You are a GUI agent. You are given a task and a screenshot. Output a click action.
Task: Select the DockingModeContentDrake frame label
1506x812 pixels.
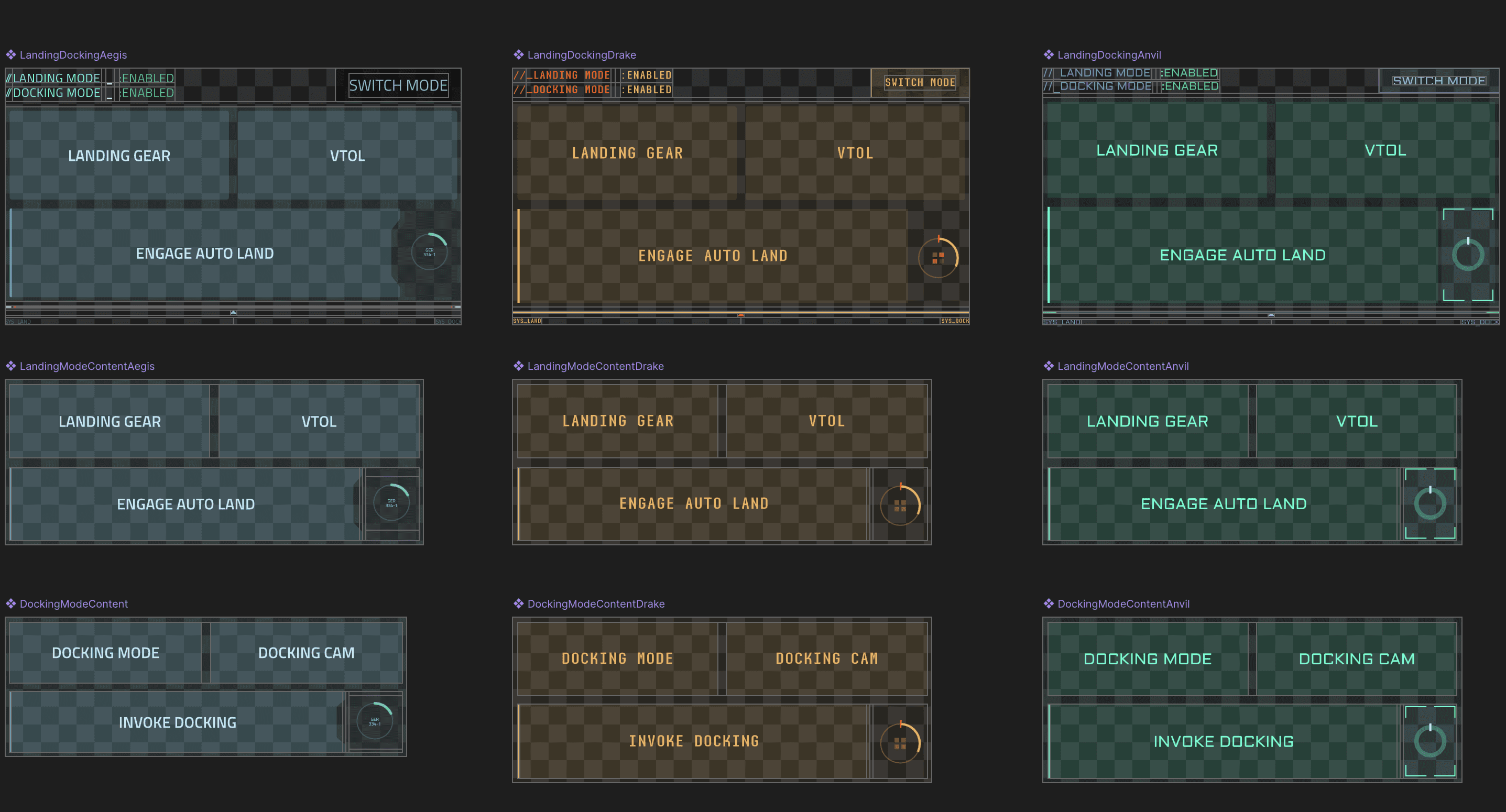pyautogui.click(x=595, y=604)
